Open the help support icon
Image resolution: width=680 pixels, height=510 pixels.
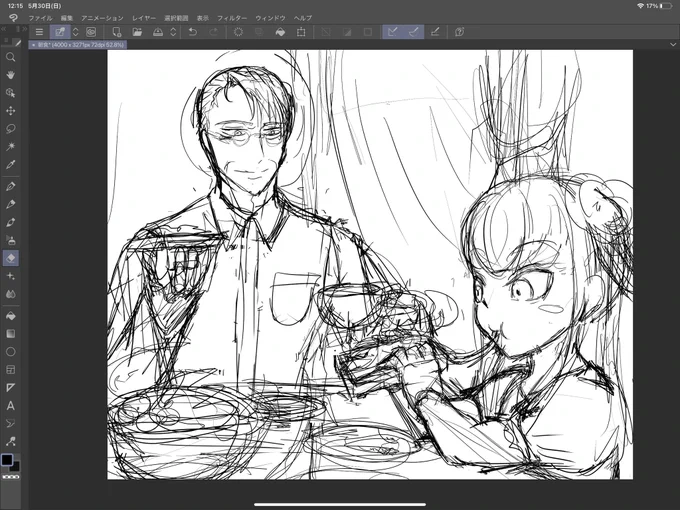point(460,32)
